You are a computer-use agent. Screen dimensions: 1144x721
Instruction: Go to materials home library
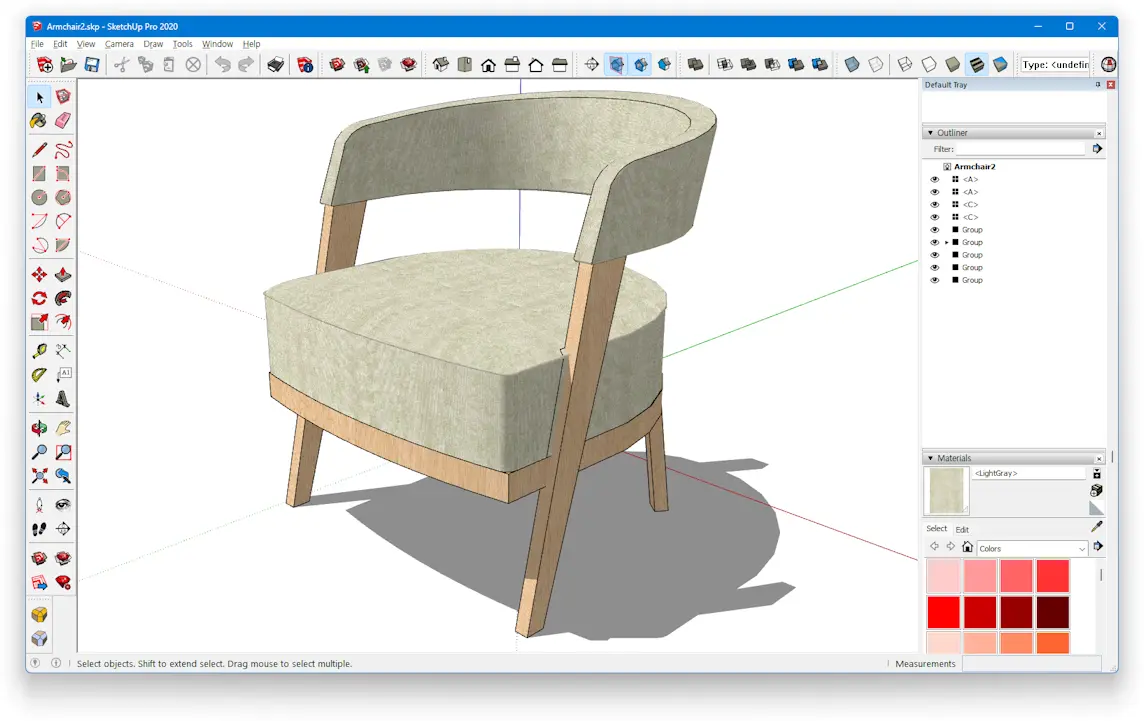[967, 547]
